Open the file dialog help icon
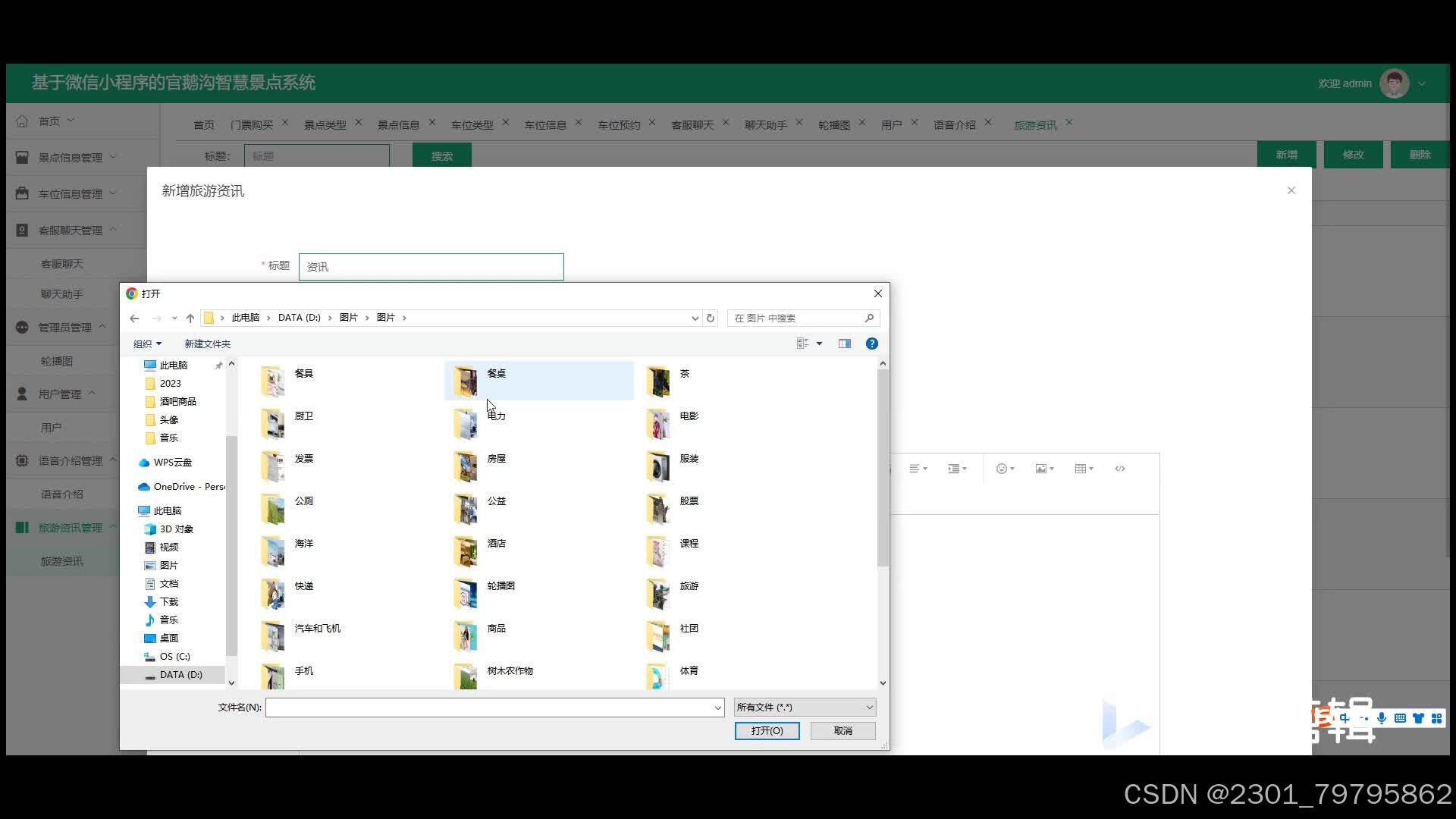The width and height of the screenshot is (1456, 819). pos(872,344)
